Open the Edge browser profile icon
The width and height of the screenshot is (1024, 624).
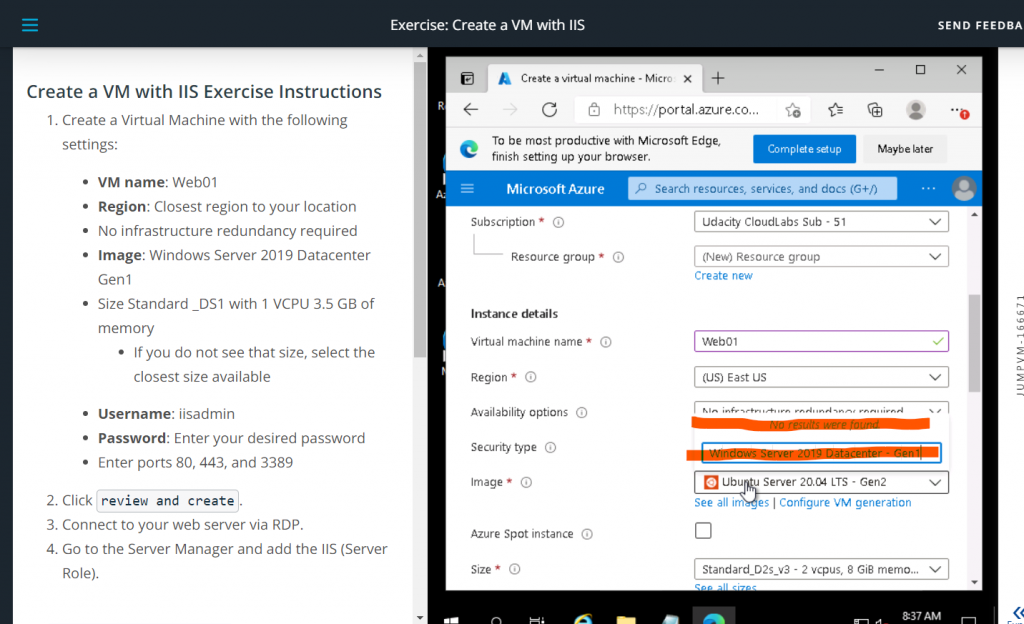(916, 110)
